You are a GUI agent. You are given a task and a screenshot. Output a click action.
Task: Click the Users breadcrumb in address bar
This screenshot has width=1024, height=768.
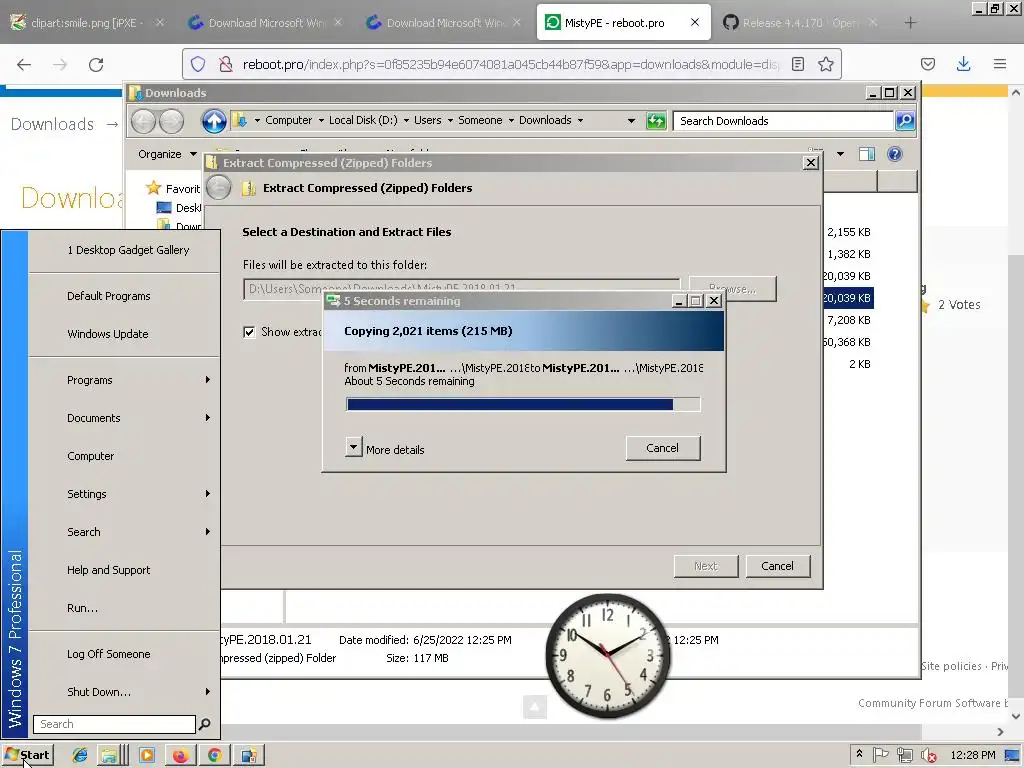click(428, 120)
